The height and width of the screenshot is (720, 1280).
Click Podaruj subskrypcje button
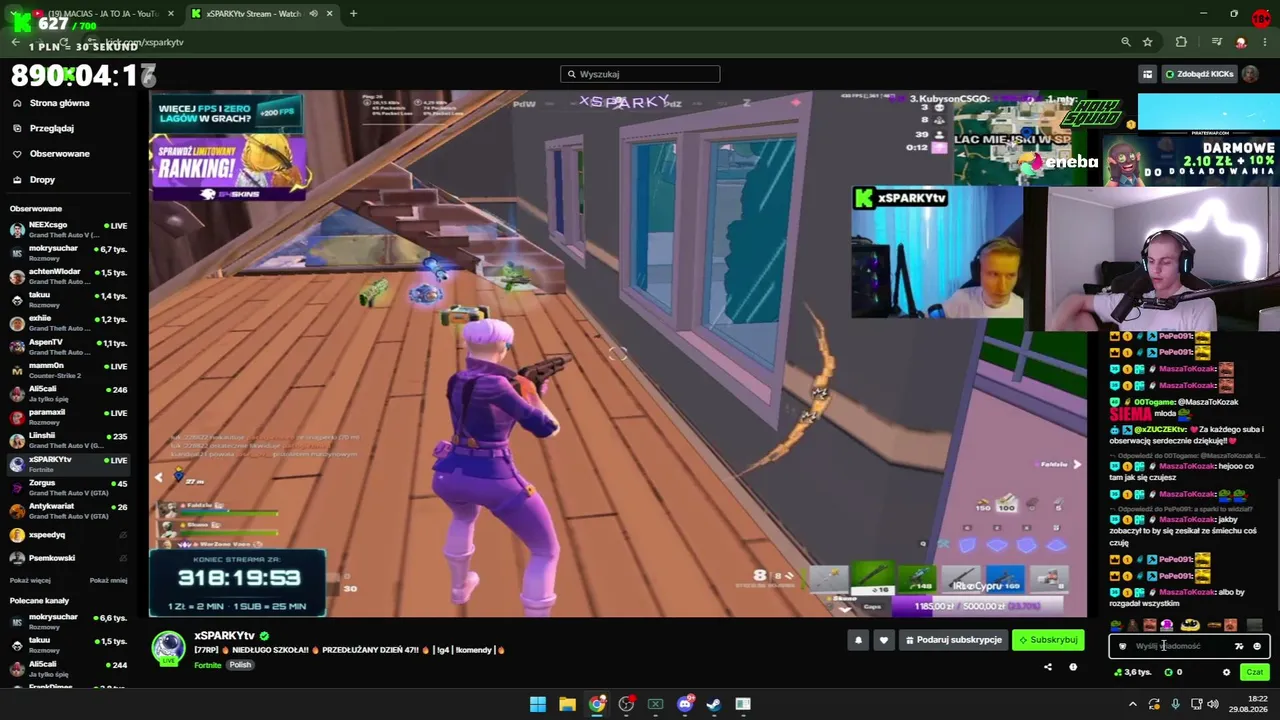[953, 640]
